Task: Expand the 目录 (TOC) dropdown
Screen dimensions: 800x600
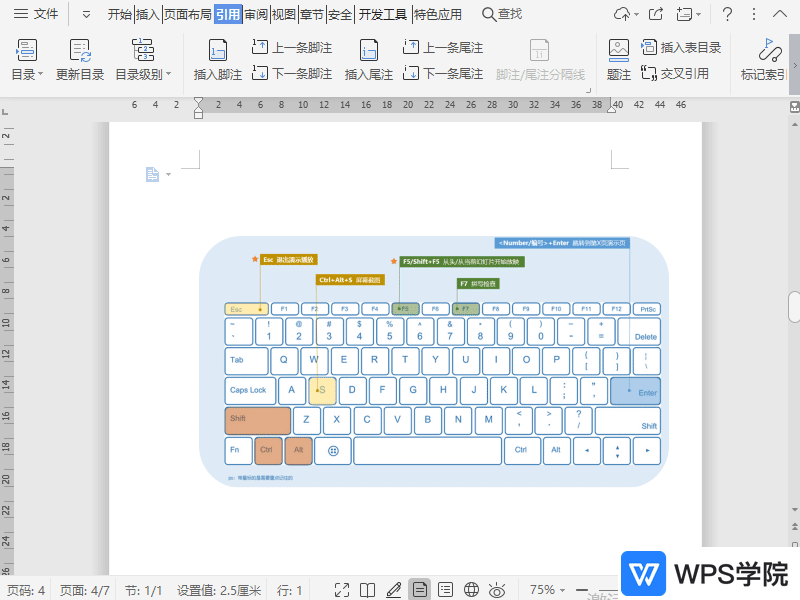Action: pyautogui.click(x=27, y=74)
